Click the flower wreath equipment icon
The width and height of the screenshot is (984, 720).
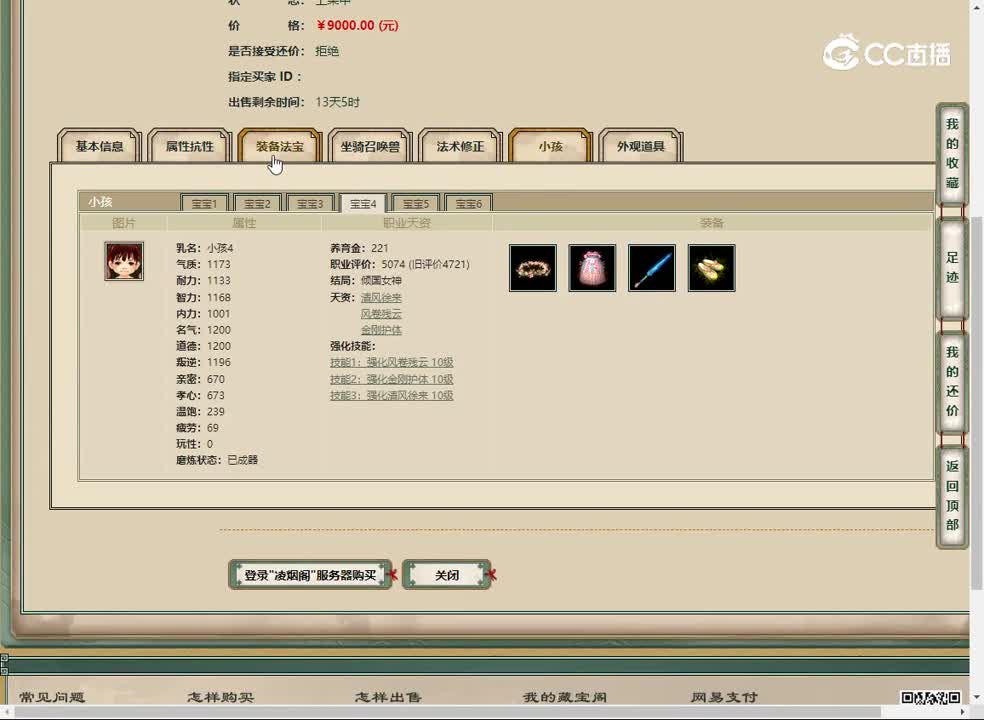pos(533,268)
